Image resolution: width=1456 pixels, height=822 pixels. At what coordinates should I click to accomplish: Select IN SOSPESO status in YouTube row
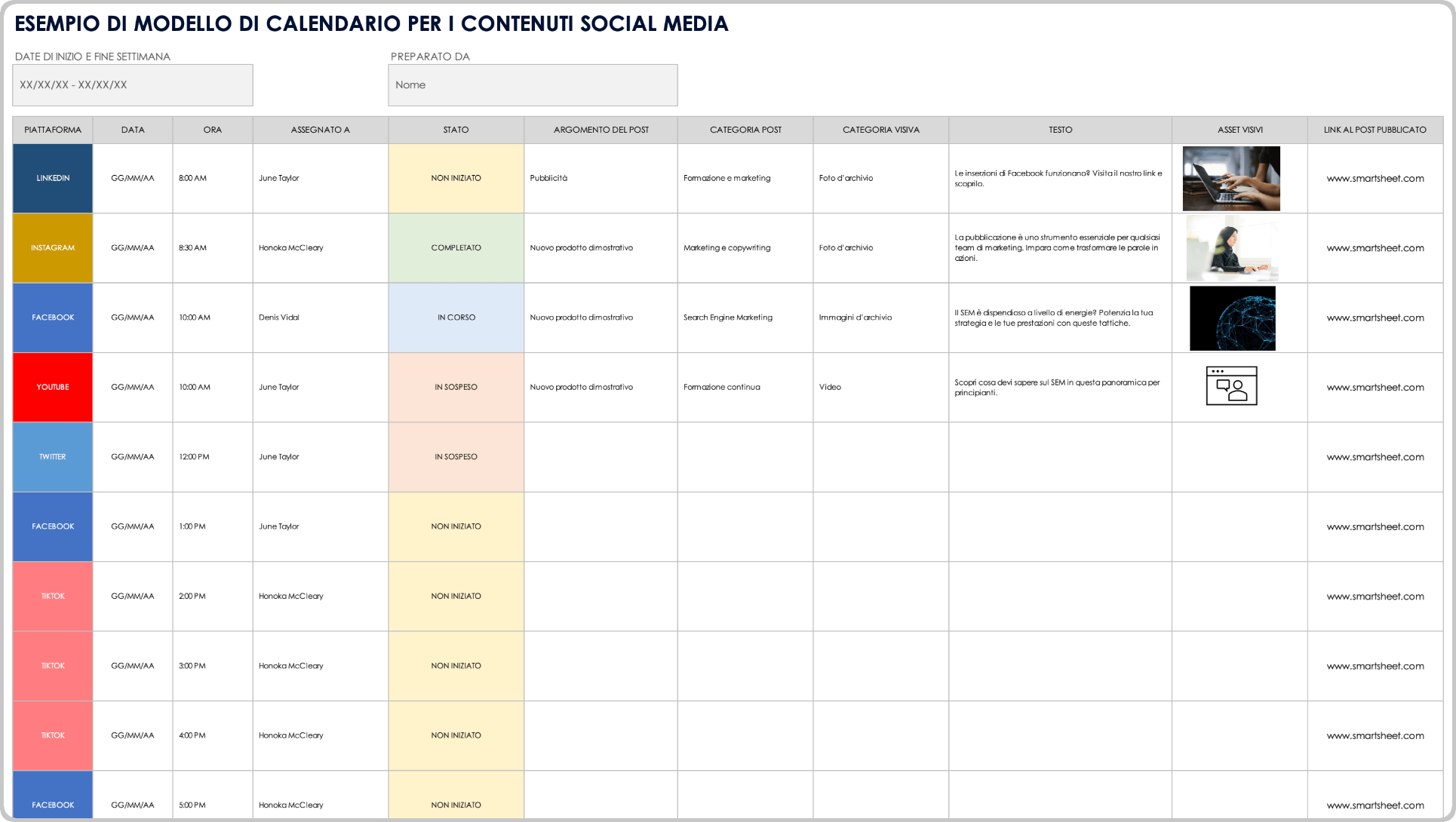456,388
